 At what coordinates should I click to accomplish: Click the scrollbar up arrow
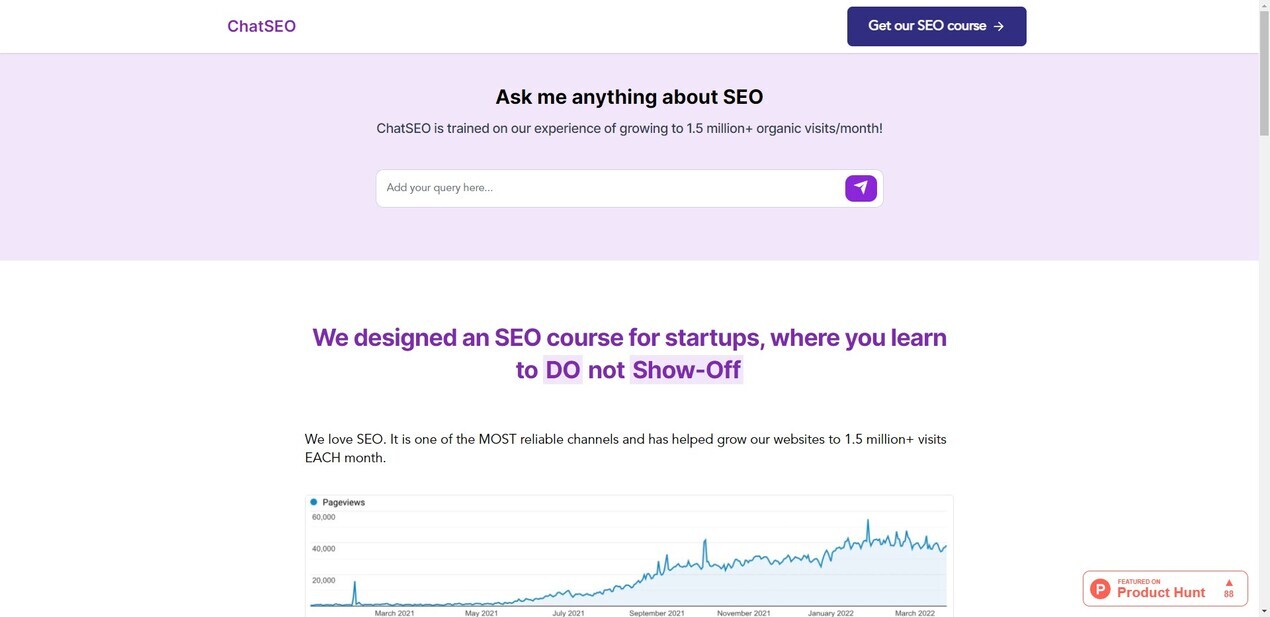[1264, 6]
